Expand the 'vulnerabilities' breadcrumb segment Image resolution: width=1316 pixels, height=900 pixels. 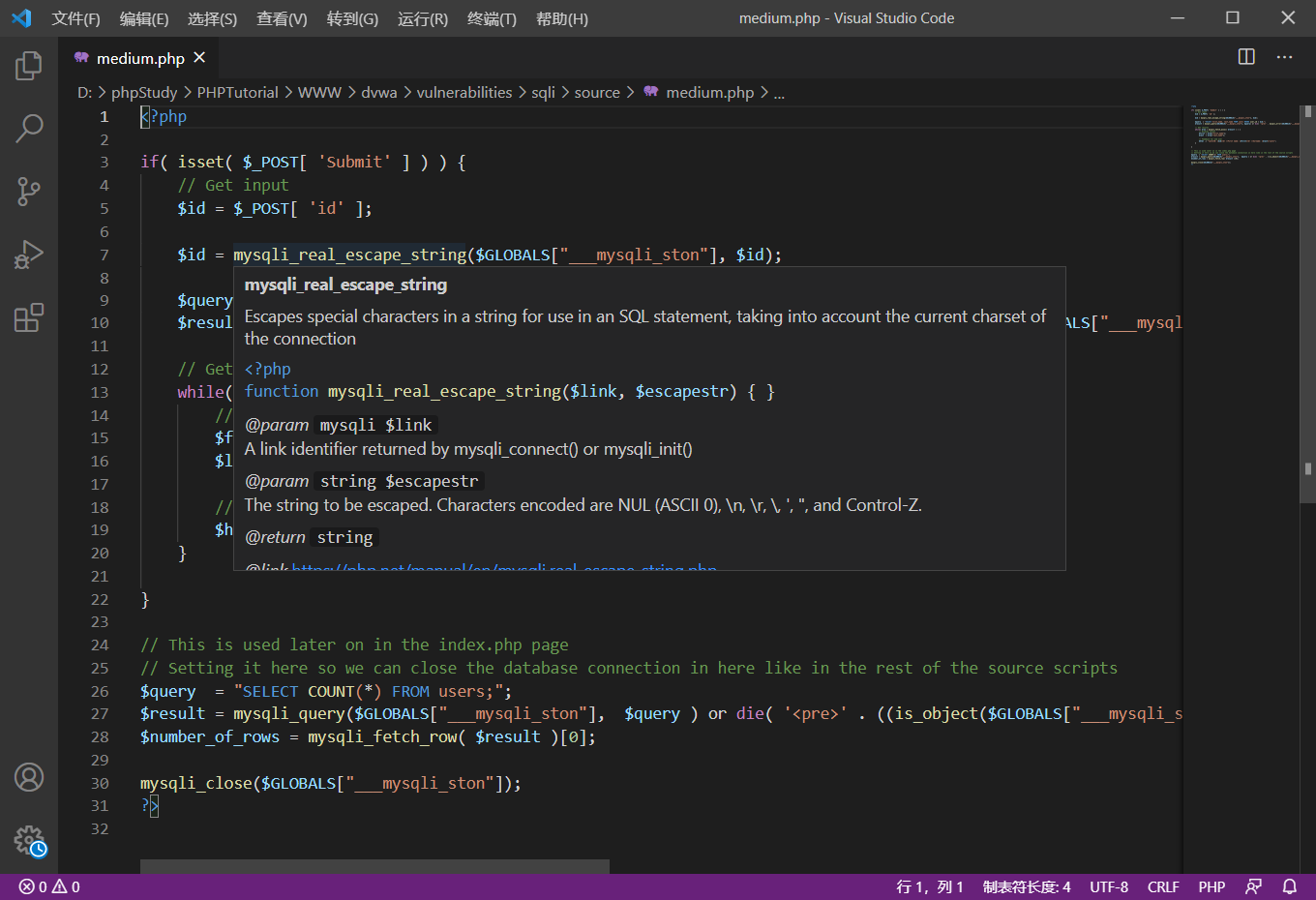click(x=464, y=93)
